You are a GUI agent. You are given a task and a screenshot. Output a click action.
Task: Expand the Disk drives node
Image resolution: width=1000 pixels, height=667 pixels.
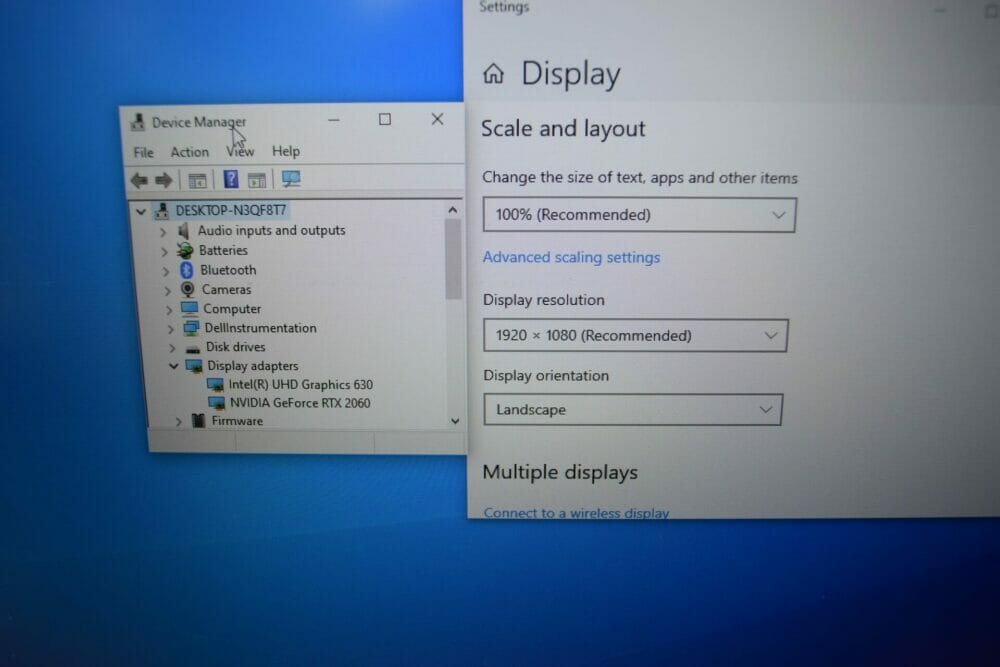(172, 348)
